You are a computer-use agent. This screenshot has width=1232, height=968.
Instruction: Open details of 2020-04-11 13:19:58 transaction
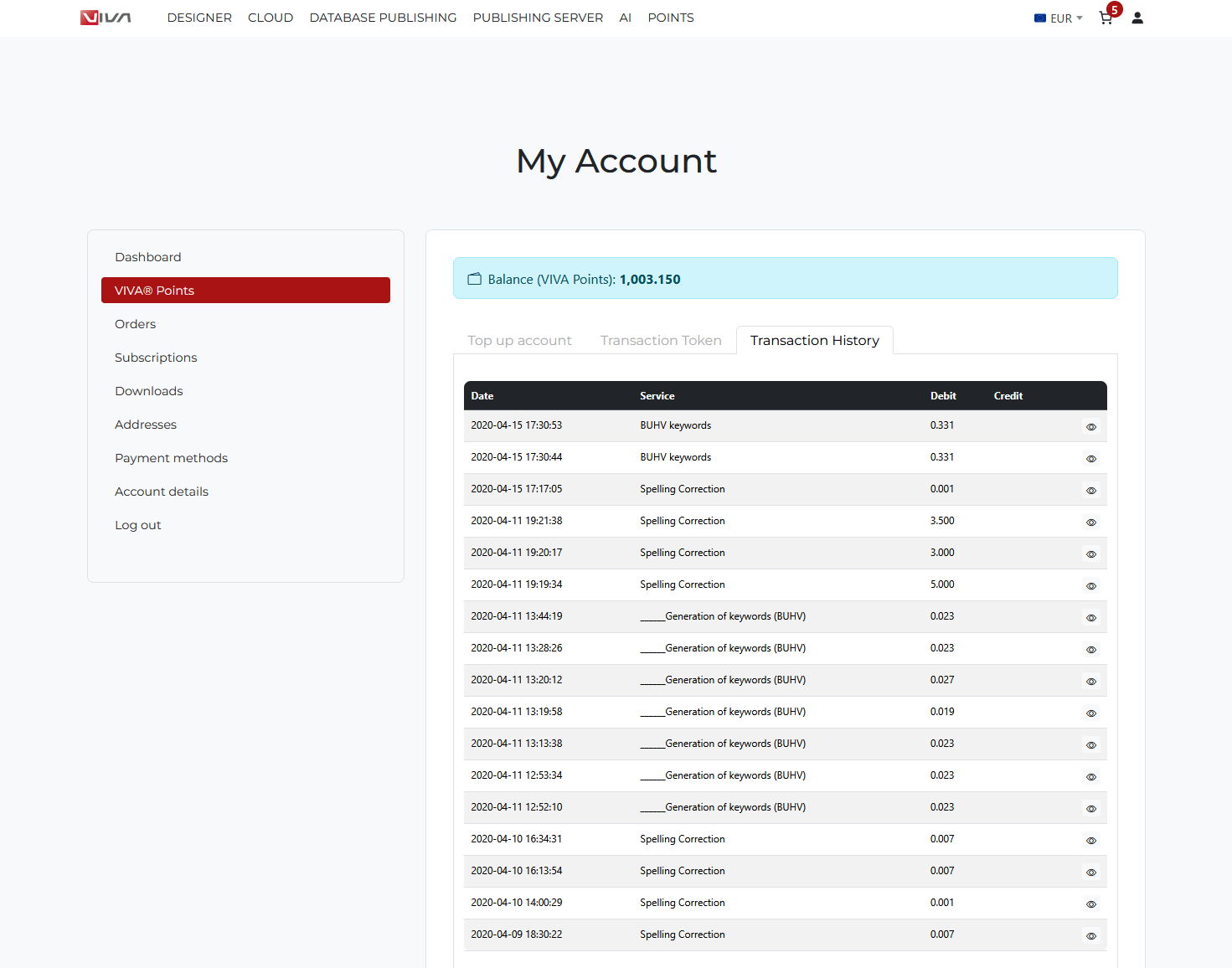coord(1090,713)
